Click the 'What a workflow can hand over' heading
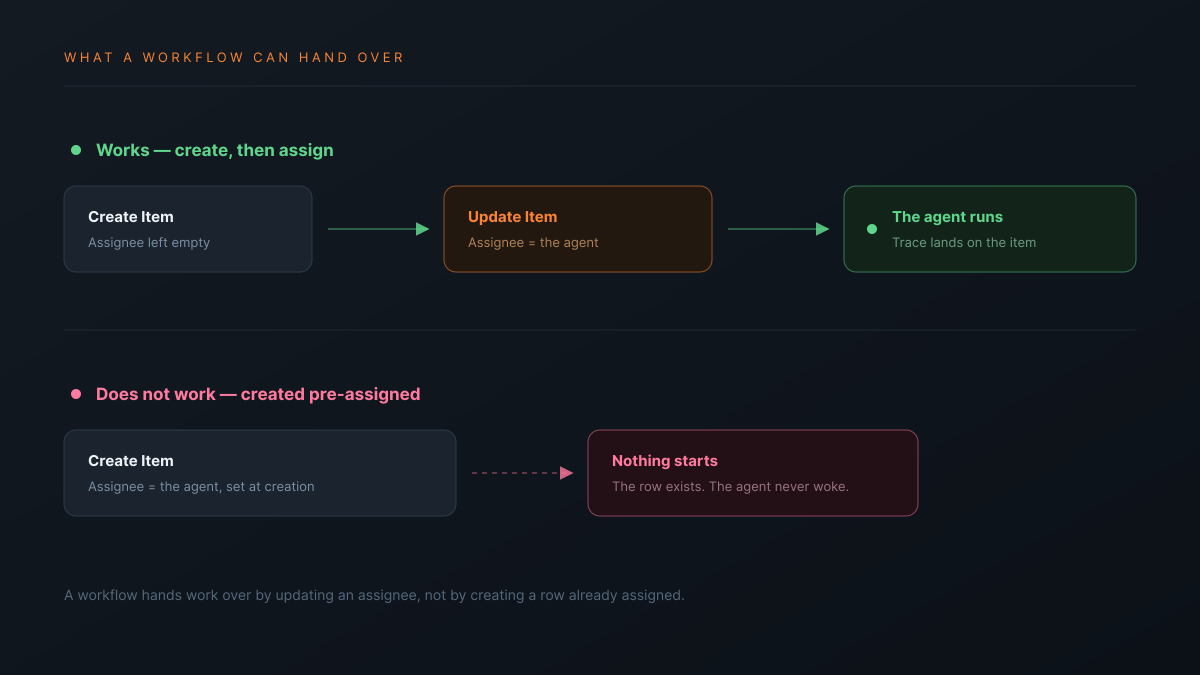Viewport: 1200px width, 675px height. click(234, 58)
